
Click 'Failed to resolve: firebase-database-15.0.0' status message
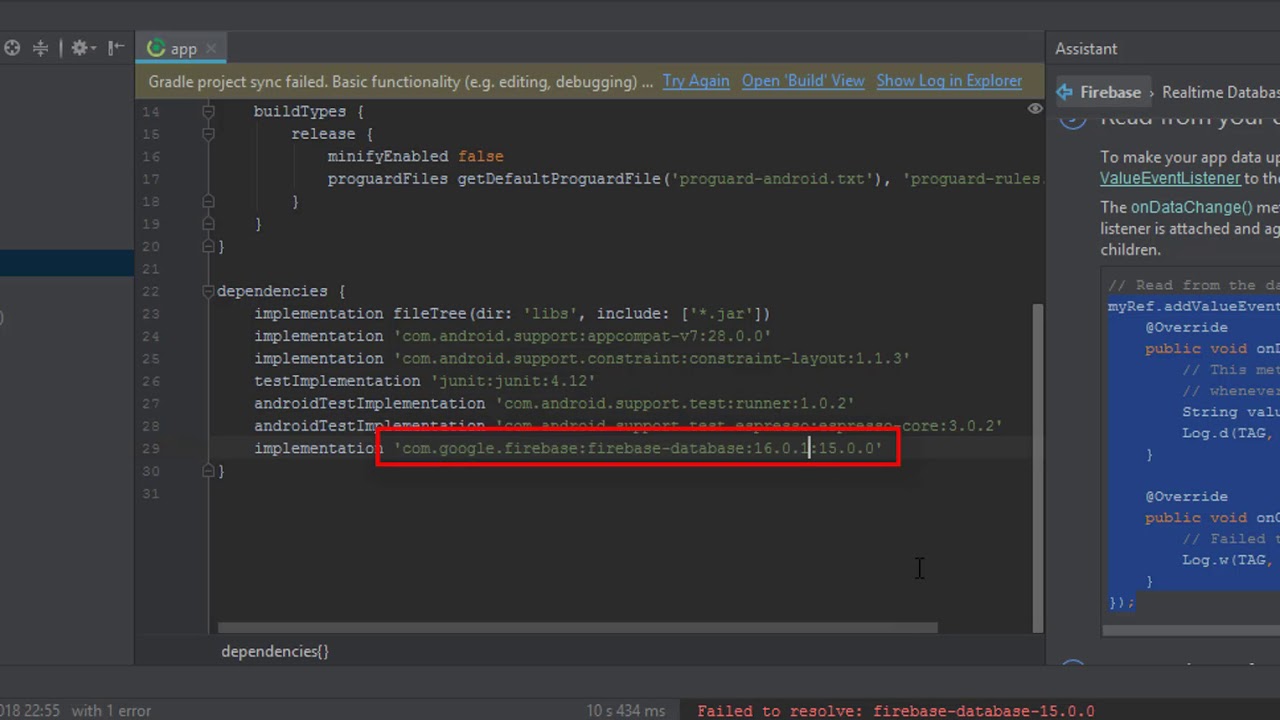896,711
